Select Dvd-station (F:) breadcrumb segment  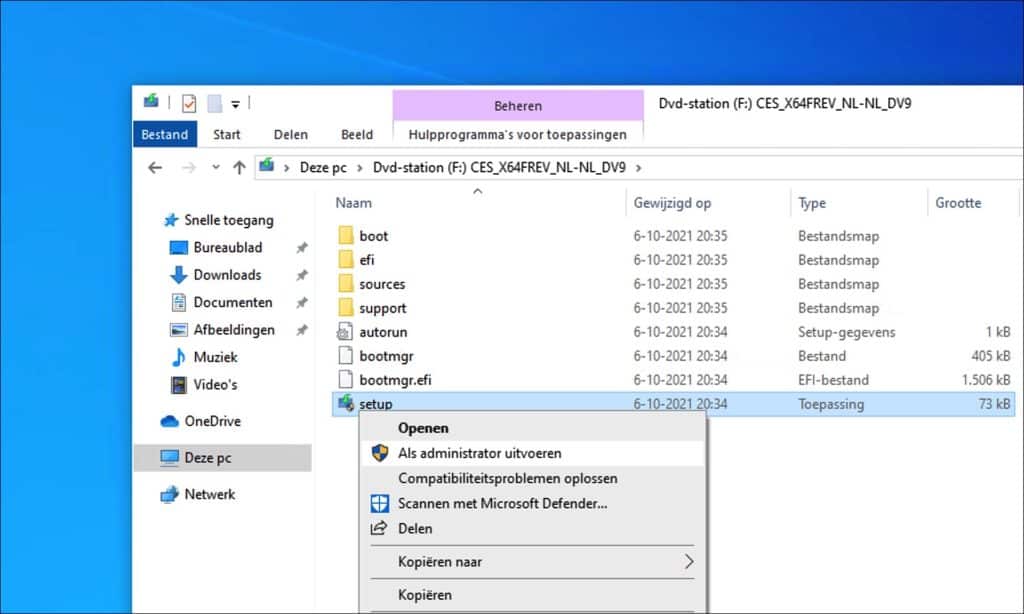(499, 168)
